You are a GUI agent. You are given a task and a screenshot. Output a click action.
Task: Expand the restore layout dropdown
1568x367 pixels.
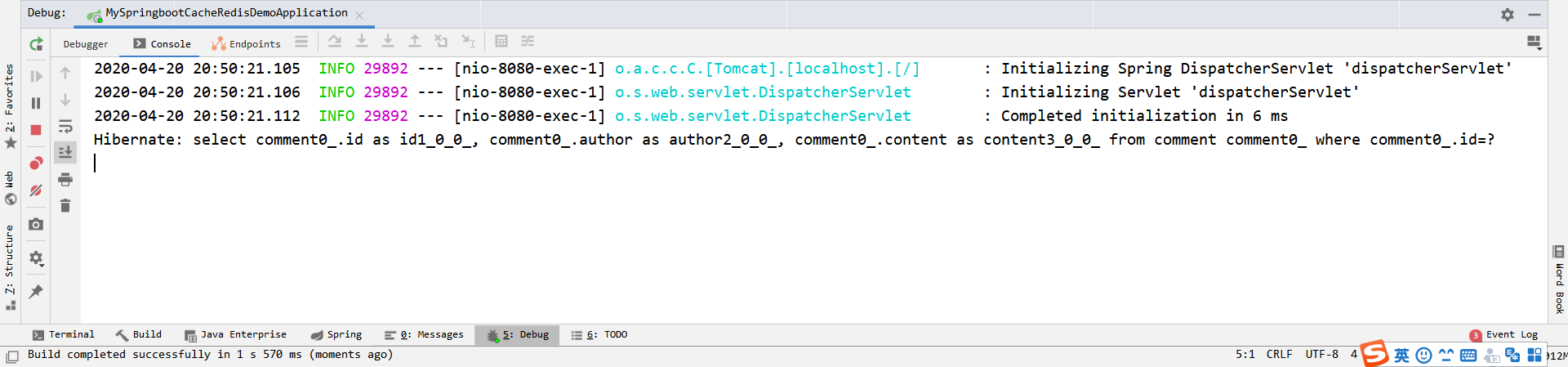(1534, 43)
